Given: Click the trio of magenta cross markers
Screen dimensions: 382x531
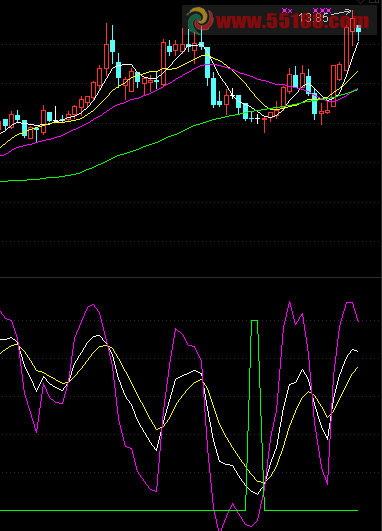Looking at the screenshot, I should (322, 11).
